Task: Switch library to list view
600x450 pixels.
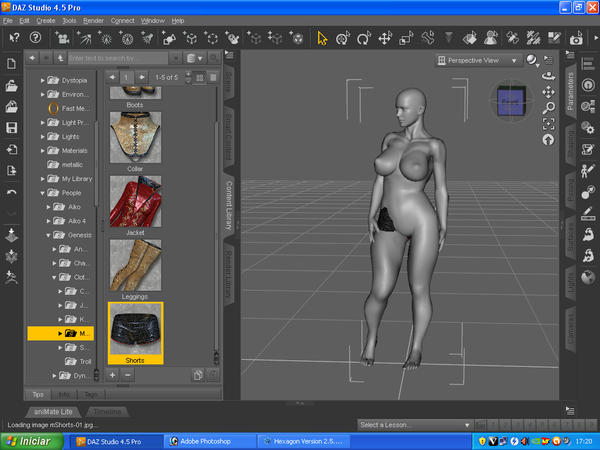Action: 214,78
